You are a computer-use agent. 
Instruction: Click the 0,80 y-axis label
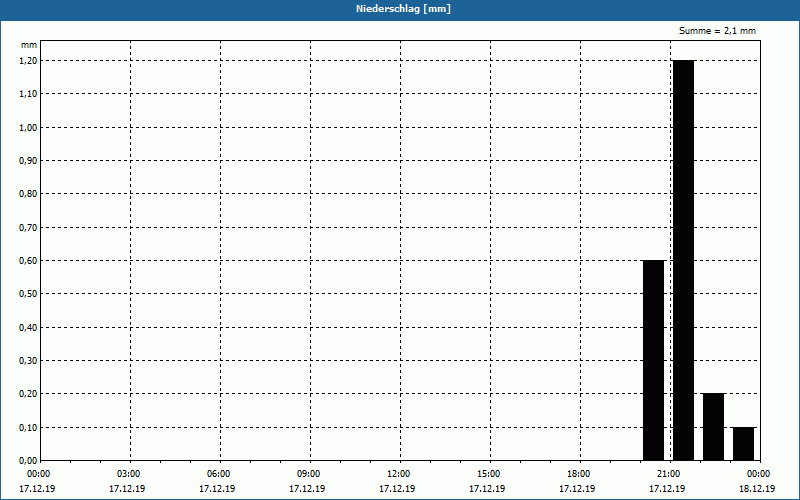point(28,194)
